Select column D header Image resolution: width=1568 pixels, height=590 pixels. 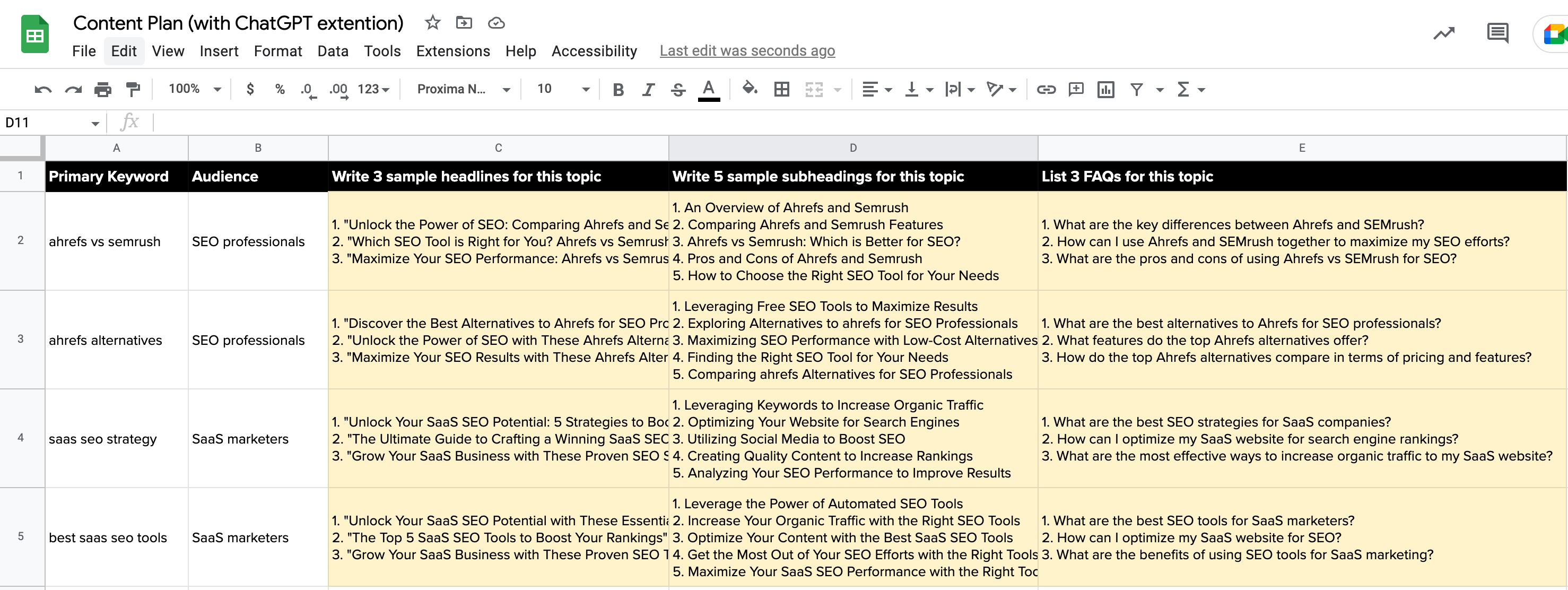coord(853,148)
